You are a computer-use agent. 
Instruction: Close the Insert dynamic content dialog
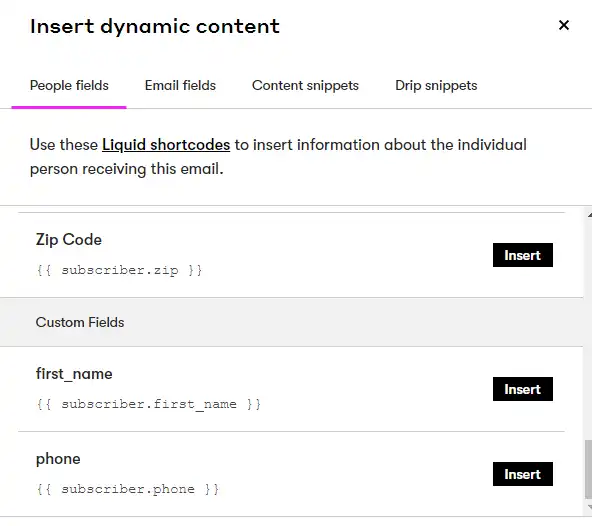pyautogui.click(x=564, y=25)
